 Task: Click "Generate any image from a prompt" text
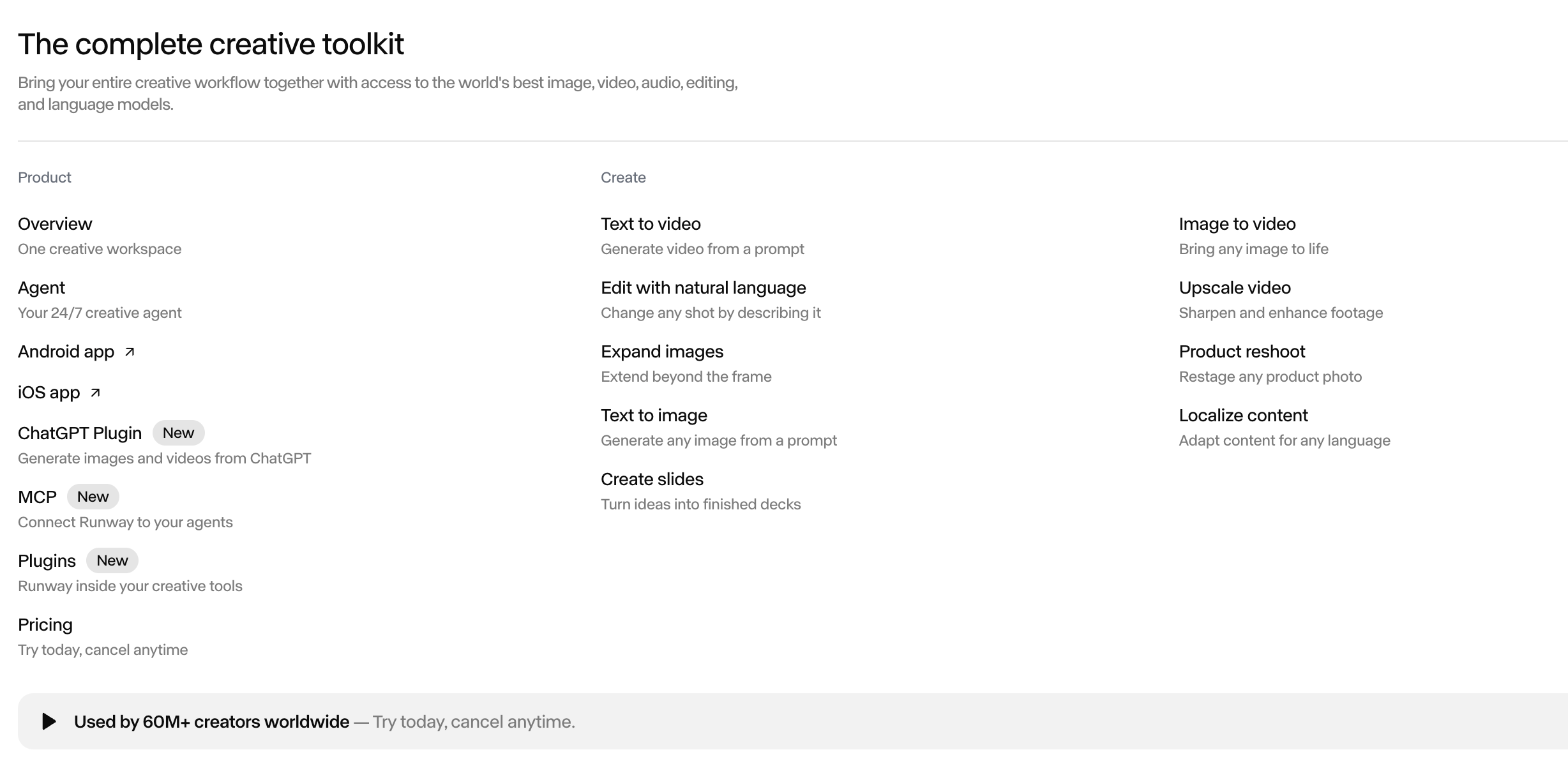coord(719,440)
